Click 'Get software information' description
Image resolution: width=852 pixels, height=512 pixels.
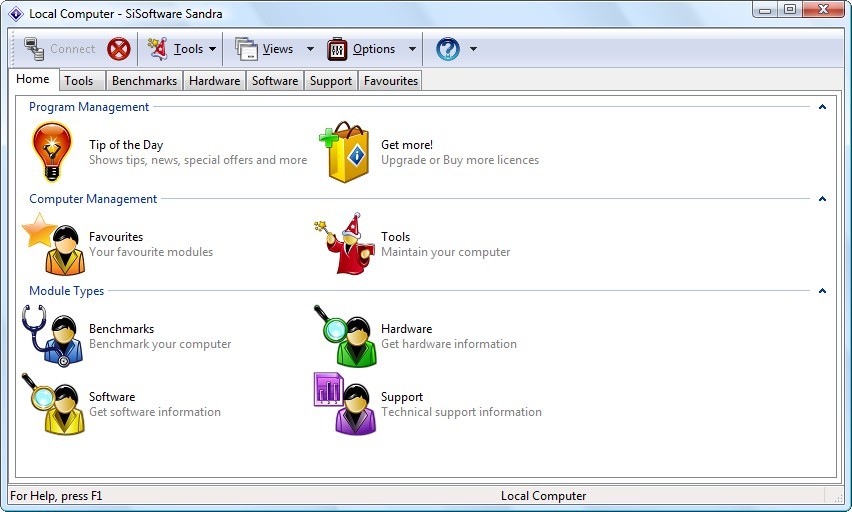pos(155,412)
